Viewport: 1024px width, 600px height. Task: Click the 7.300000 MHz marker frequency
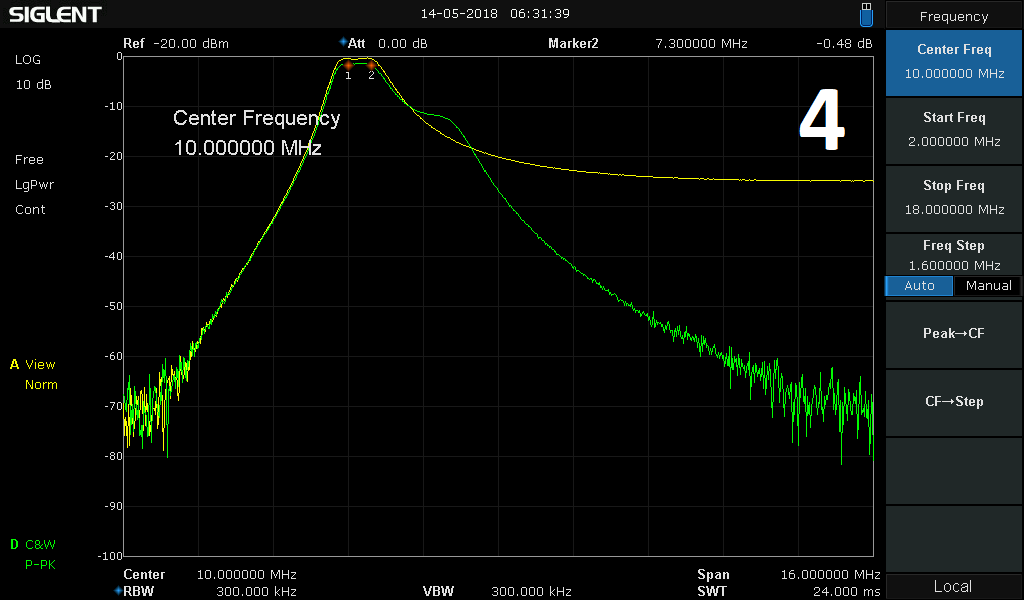[x=701, y=44]
